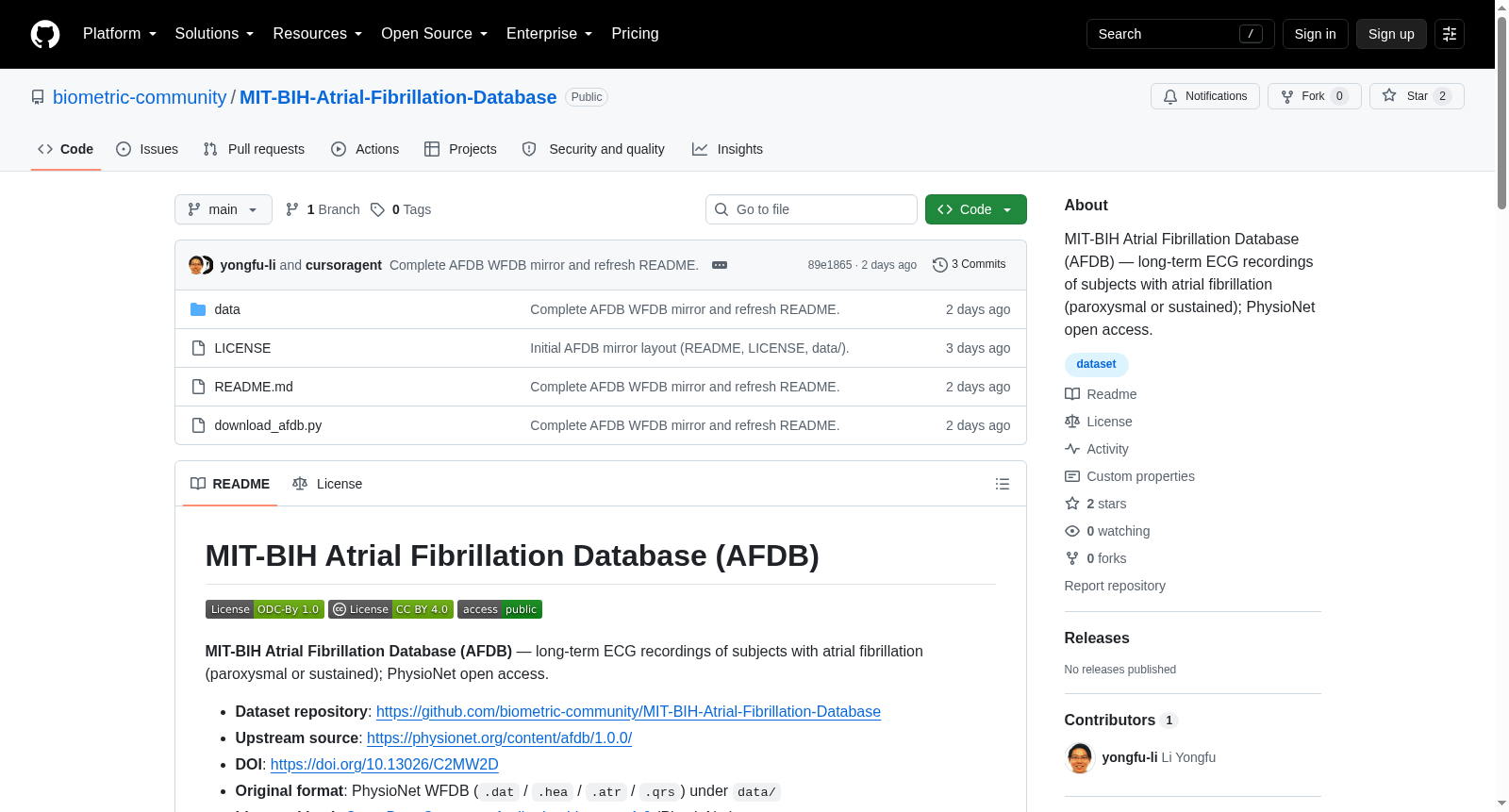Switch to the Pull requests tab

(254, 149)
